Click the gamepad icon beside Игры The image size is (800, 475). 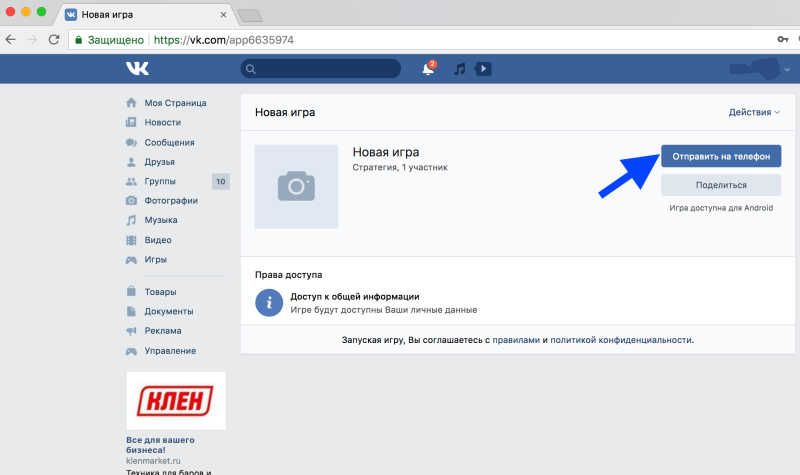click(x=131, y=260)
